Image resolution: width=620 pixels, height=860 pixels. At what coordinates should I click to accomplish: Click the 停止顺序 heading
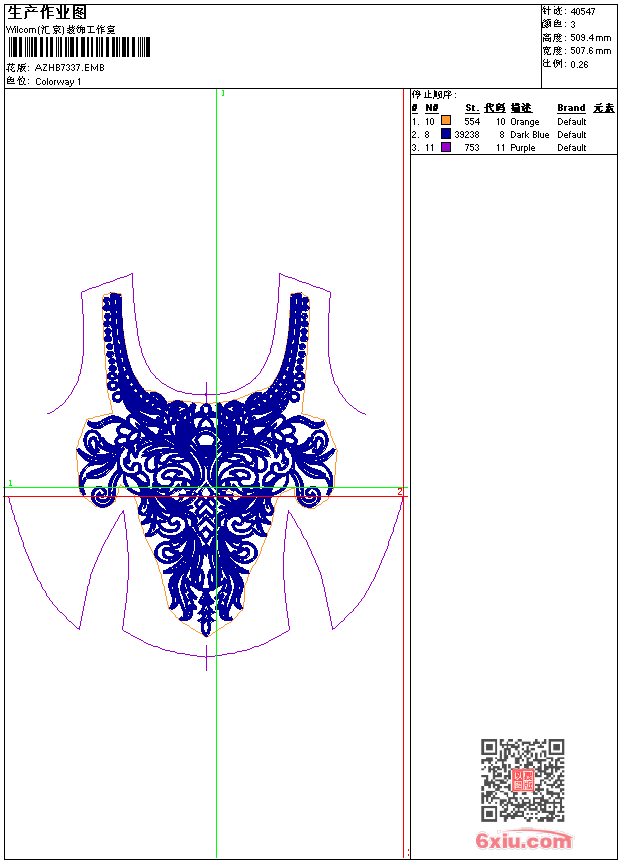pos(434,95)
